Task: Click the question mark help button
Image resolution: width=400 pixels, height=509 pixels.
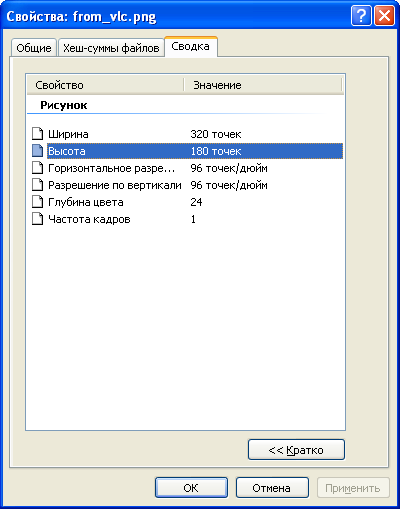Action: click(x=361, y=16)
